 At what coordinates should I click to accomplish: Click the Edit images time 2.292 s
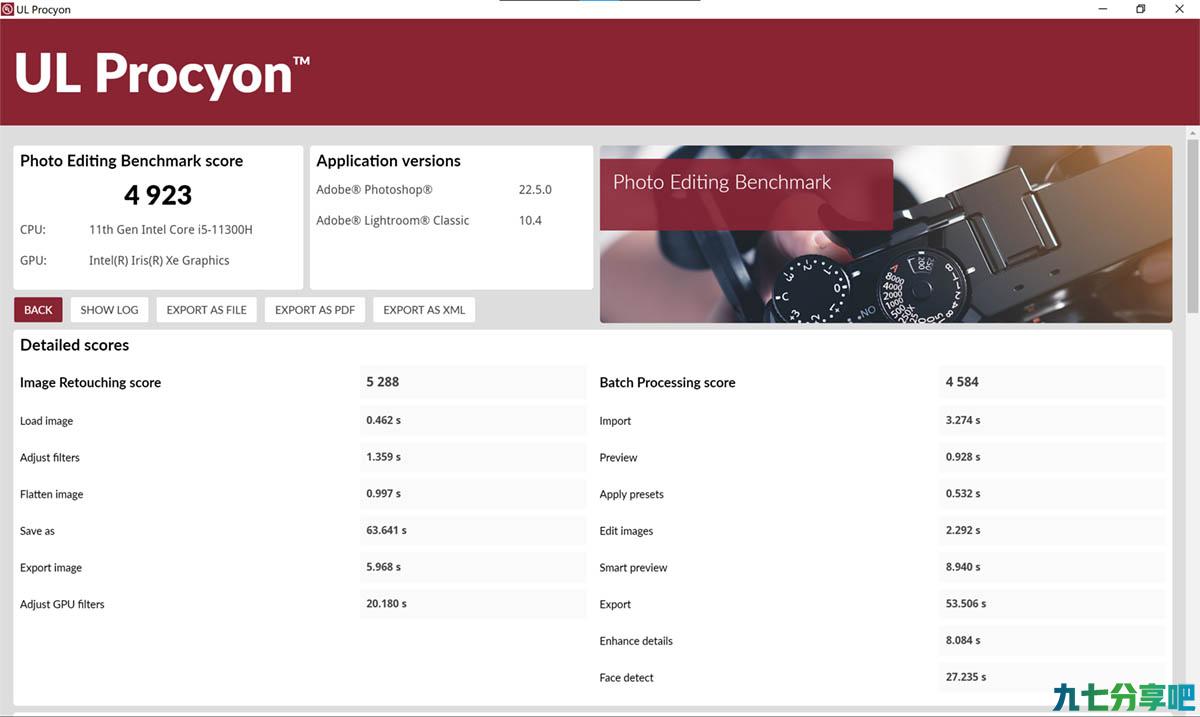(963, 531)
